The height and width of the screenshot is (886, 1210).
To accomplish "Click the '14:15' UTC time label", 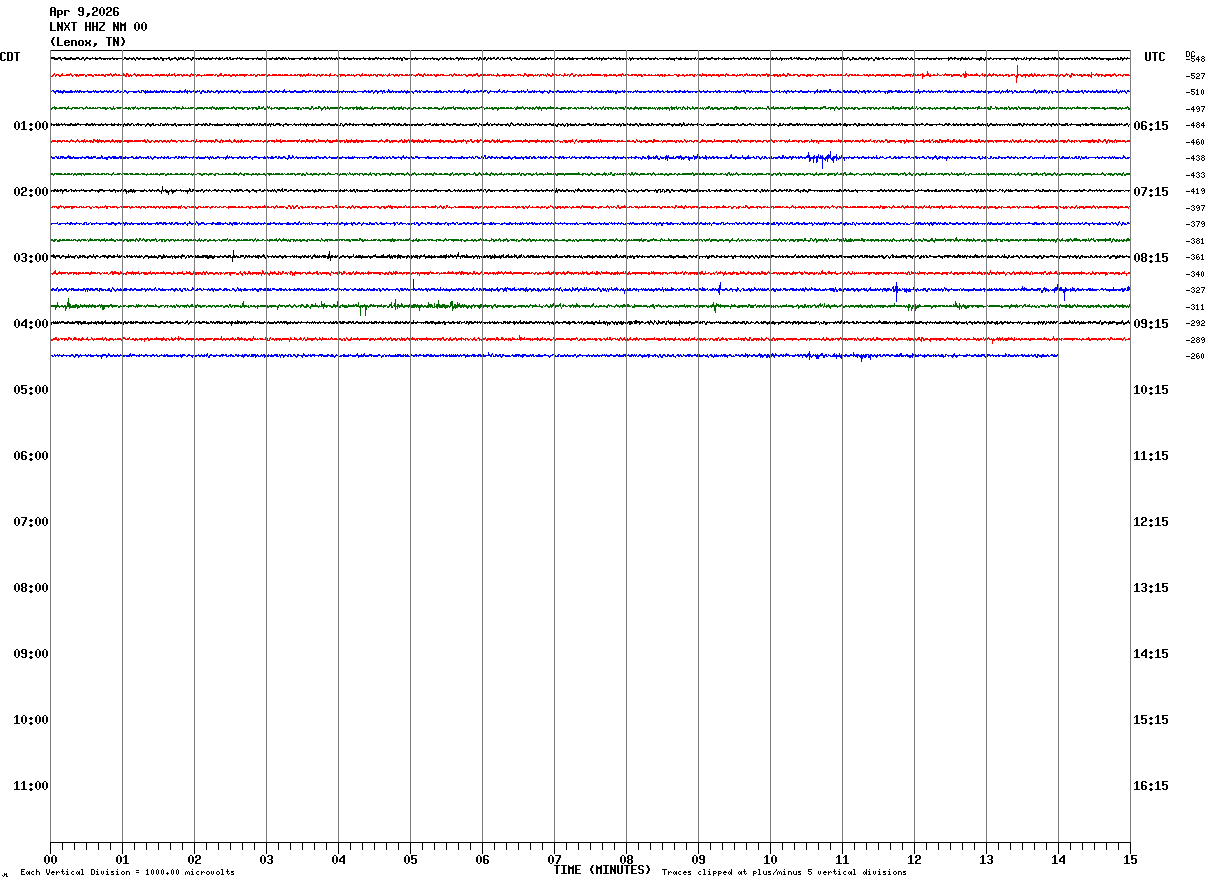I will coord(1151,654).
